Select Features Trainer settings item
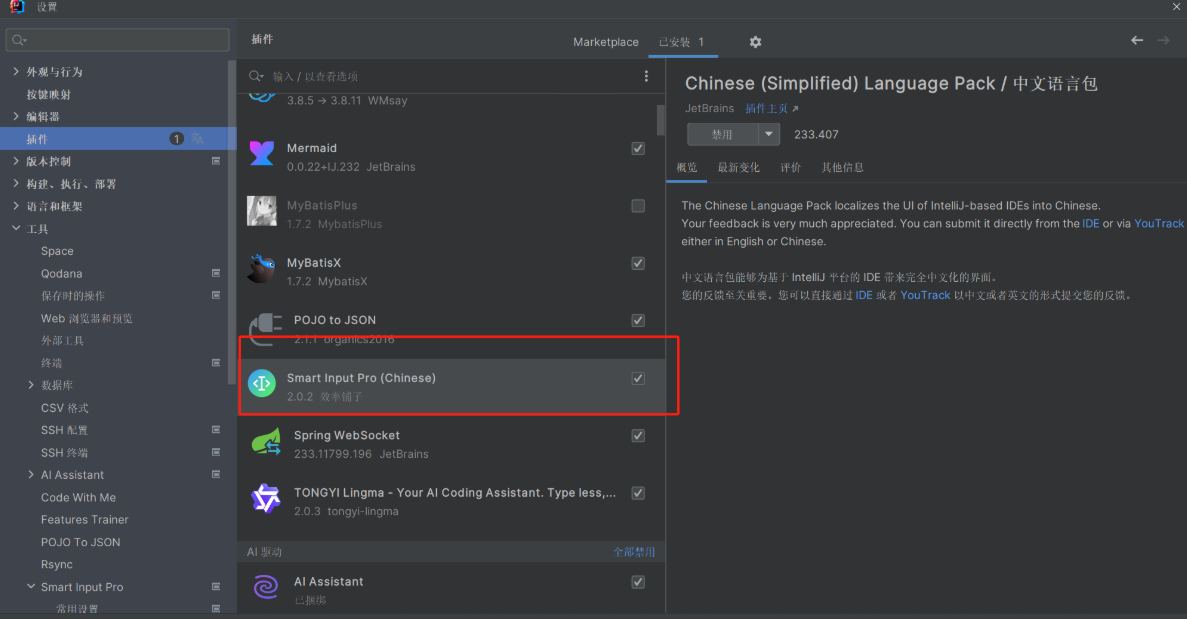The height and width of the screenshot is (619, 1187). [x=84, y=519]
